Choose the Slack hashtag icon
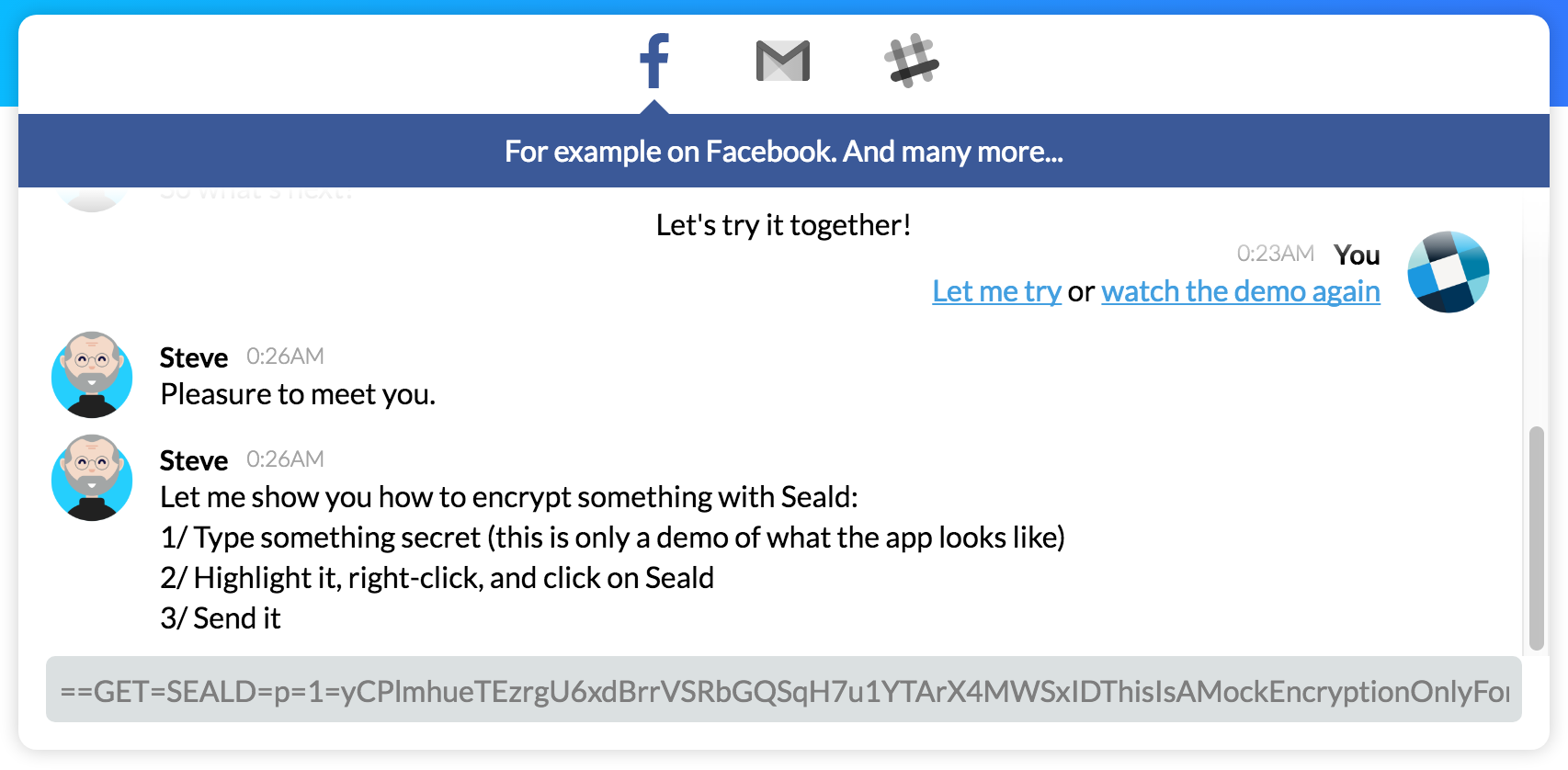The image size is (1568, 770). (x=912, y=61)
